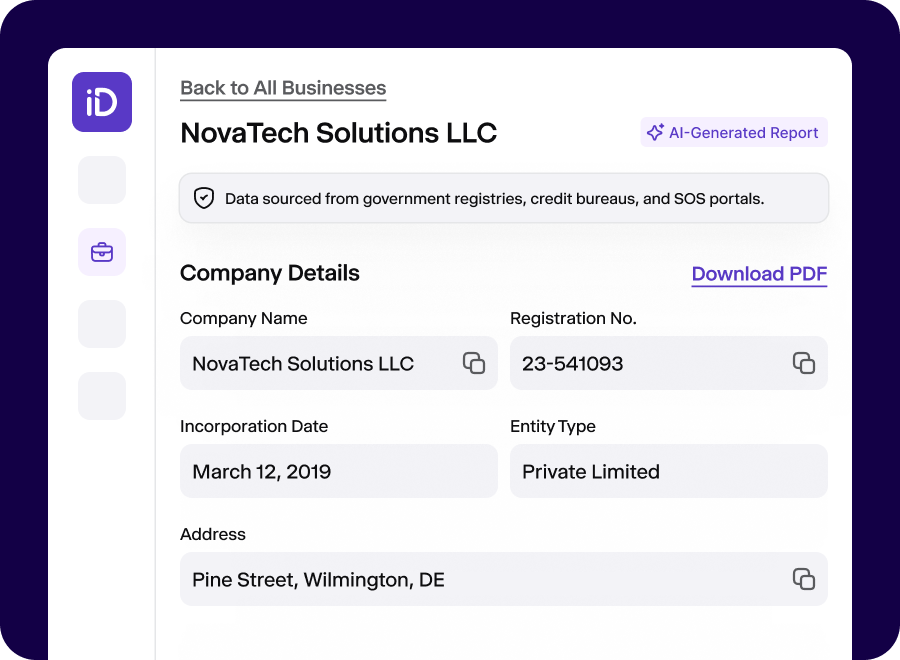Click the NovaTech Solutions LLC page title
900x660 pixels.
click(x=338, y=133)
